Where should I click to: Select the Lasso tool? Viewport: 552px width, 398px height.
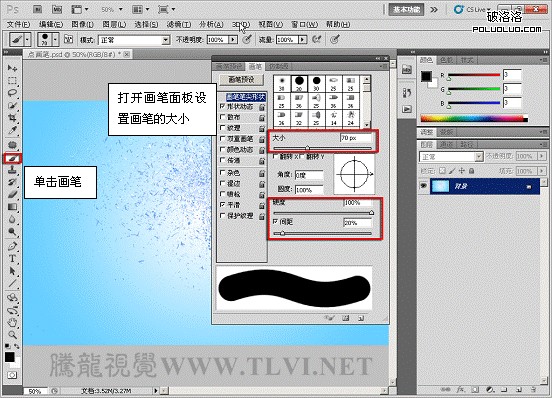point(12,93)
